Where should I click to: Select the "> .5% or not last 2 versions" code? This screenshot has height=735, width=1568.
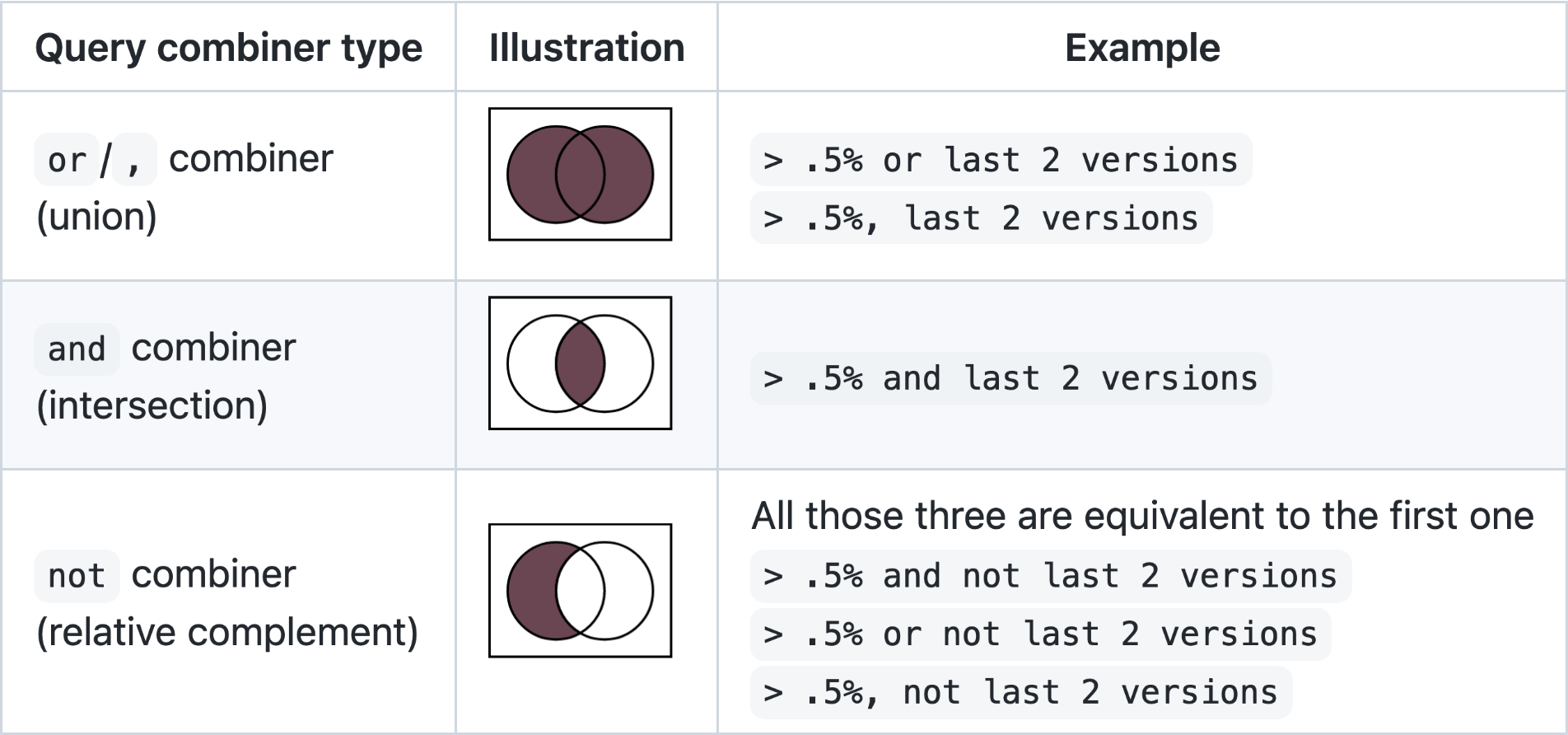1039,634
